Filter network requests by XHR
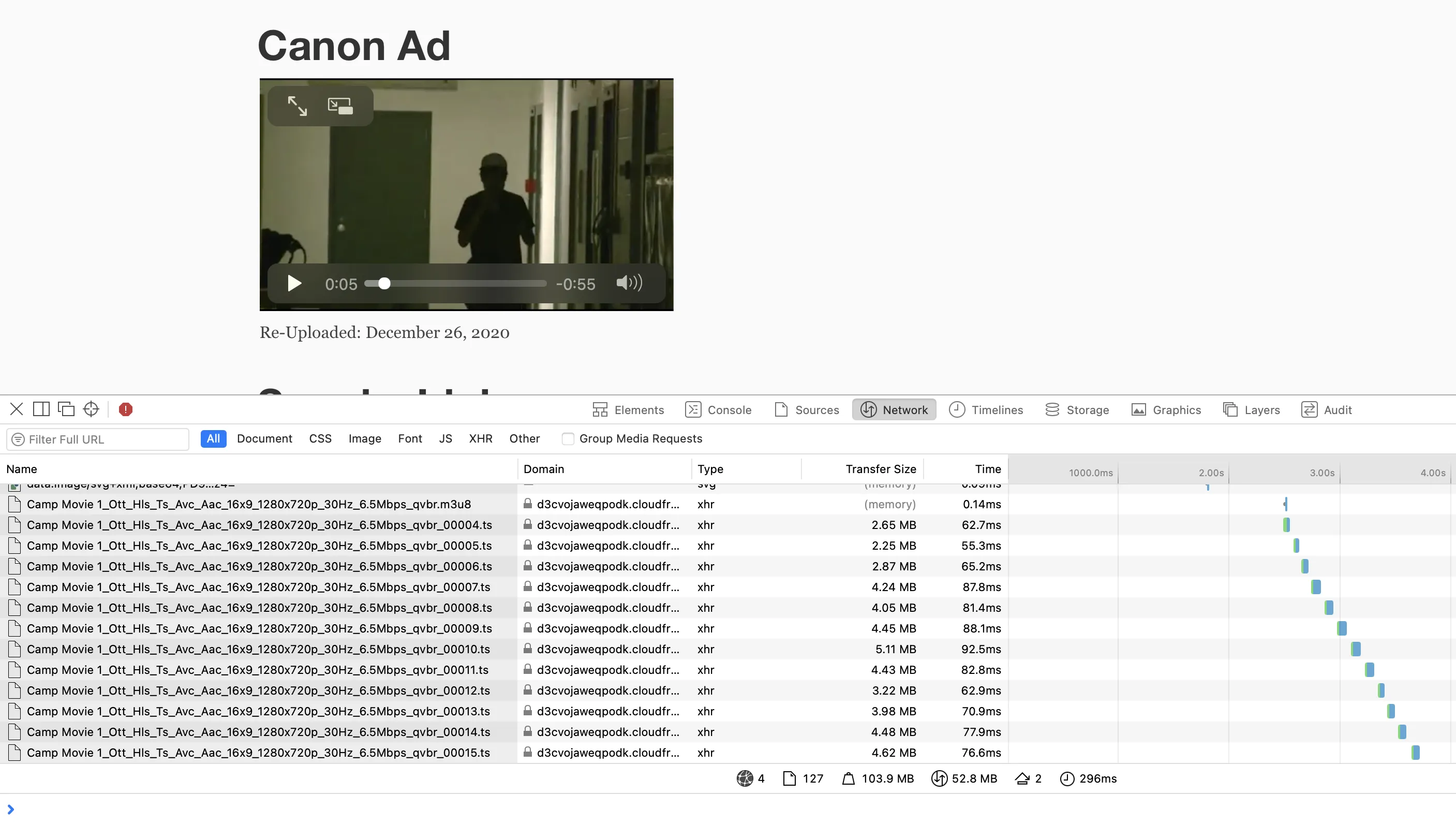The width and height of the screenshot is (1456, 824). [480, 439]
